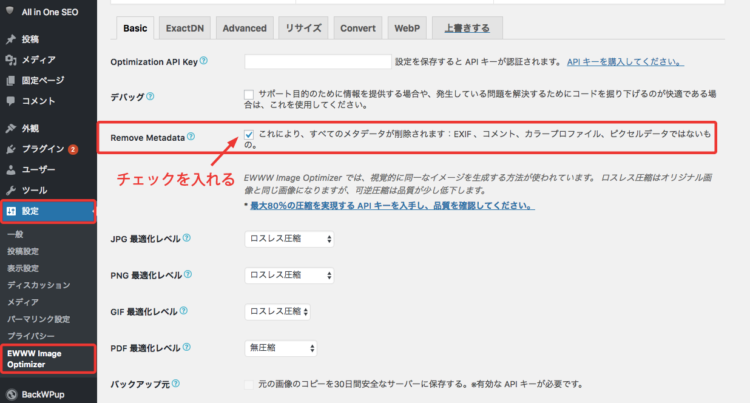Expand the JPG 最適化レベル dropdown
Screen dimensions: 750x403
(x=289, y=239)
